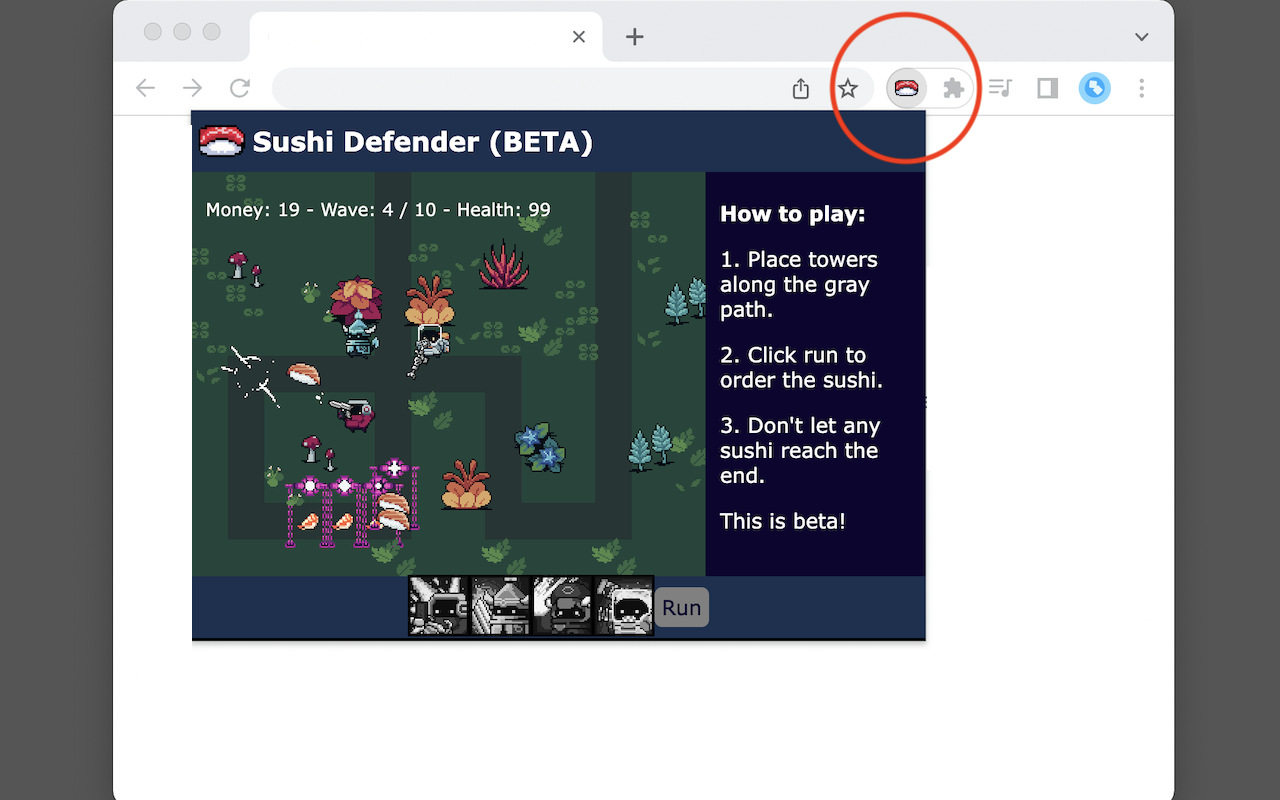The image size is (1280, 800).
Task: Click the back navigation arrow
Action: (x=144, y=88)
